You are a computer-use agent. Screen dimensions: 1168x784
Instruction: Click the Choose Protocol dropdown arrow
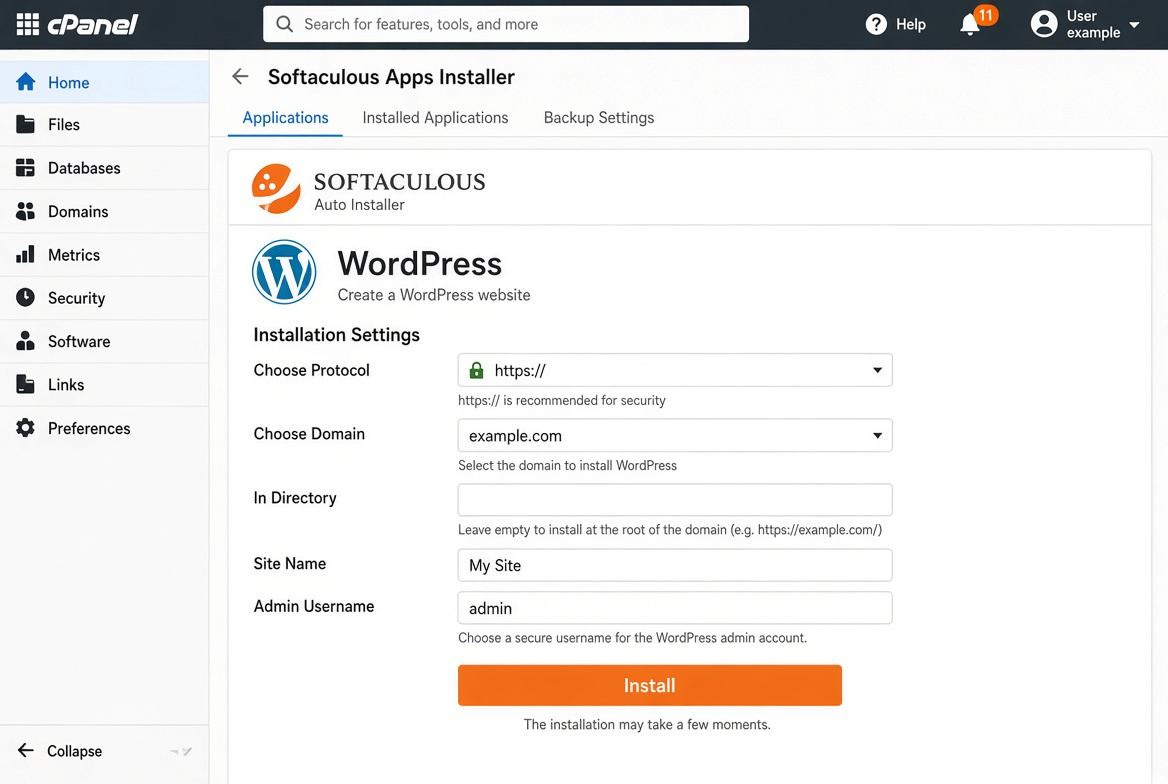tap(877, 370)
